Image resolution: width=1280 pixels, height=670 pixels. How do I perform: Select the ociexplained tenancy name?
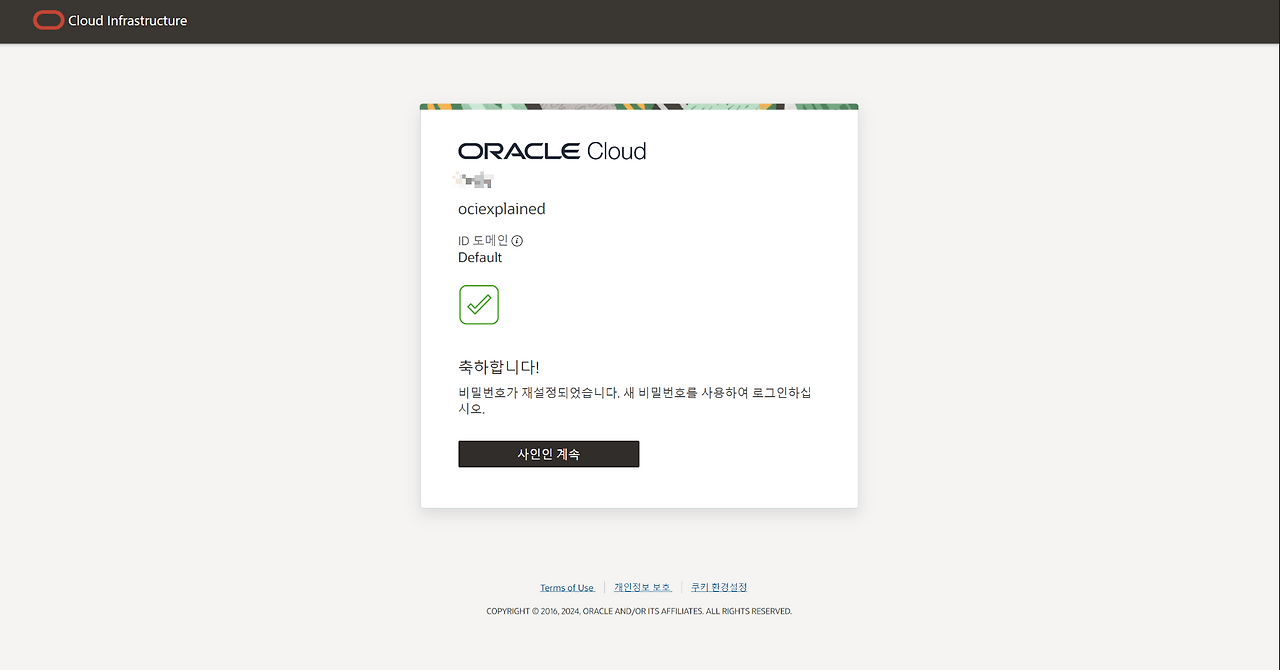(x=501, y=209)
